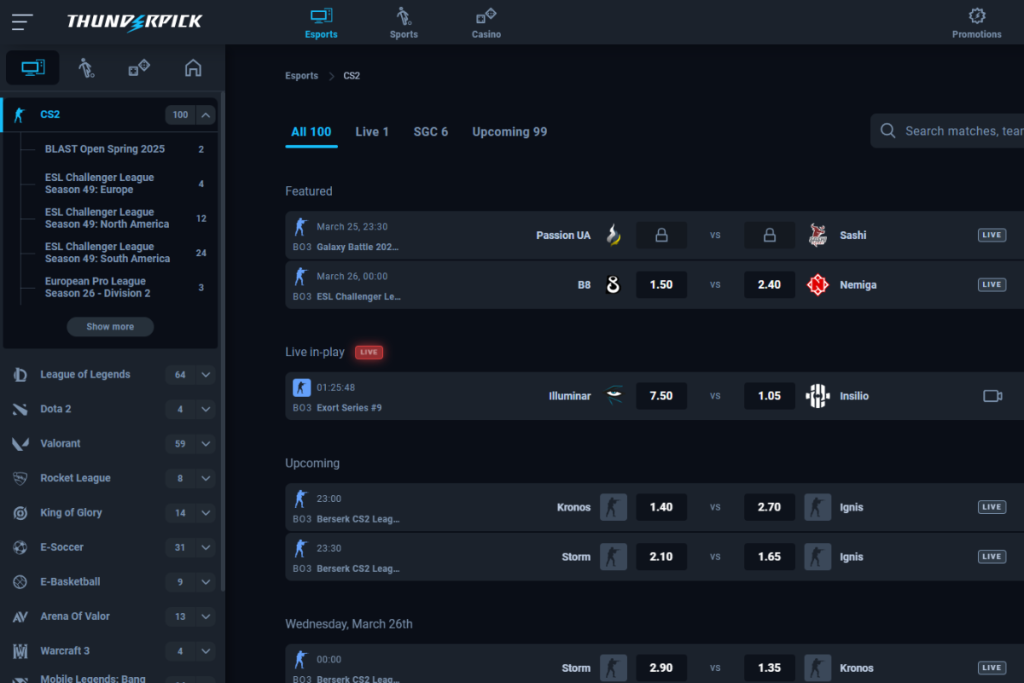The image size is (1024, 683).
Task: Bet on Kronos at 1.40
Action: (x=661, y=507)
